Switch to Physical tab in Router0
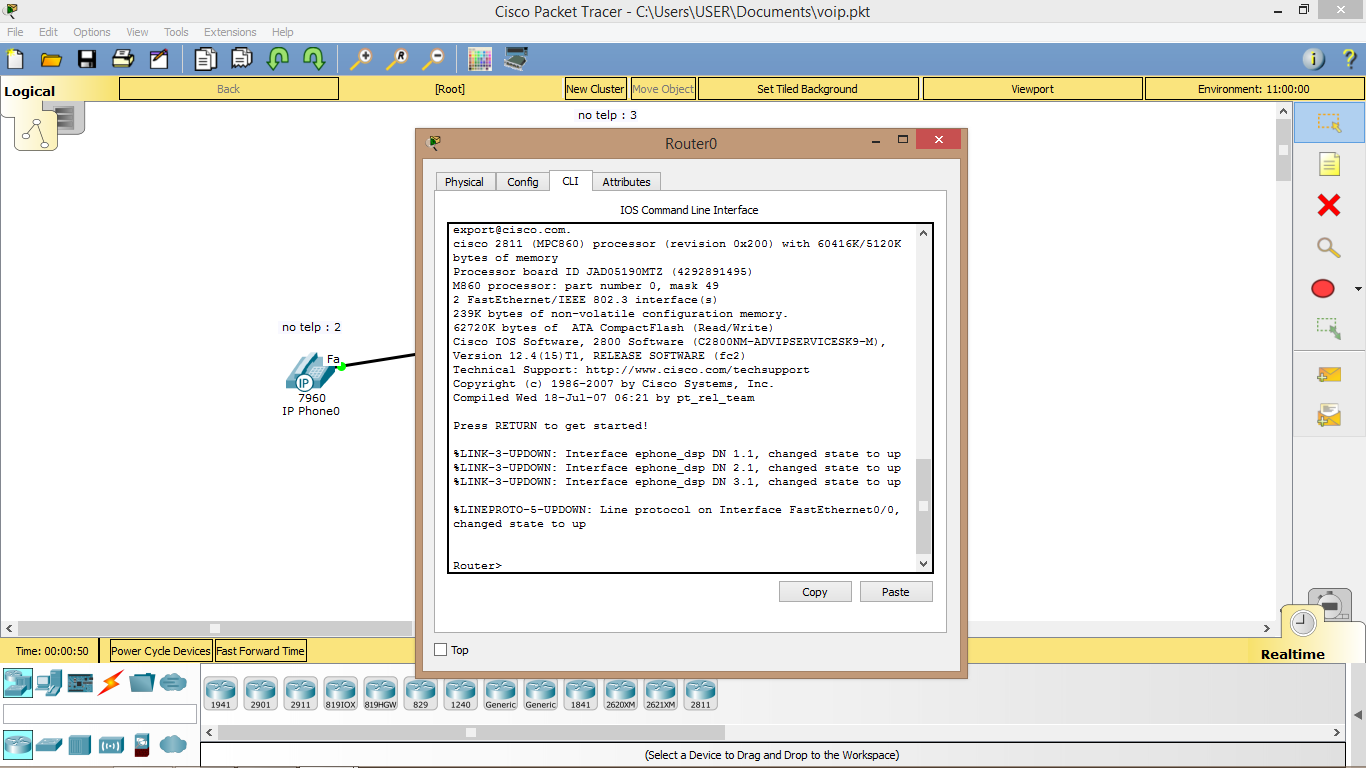This screenshot has width=1370, height=770. click(x=464, y=182)
